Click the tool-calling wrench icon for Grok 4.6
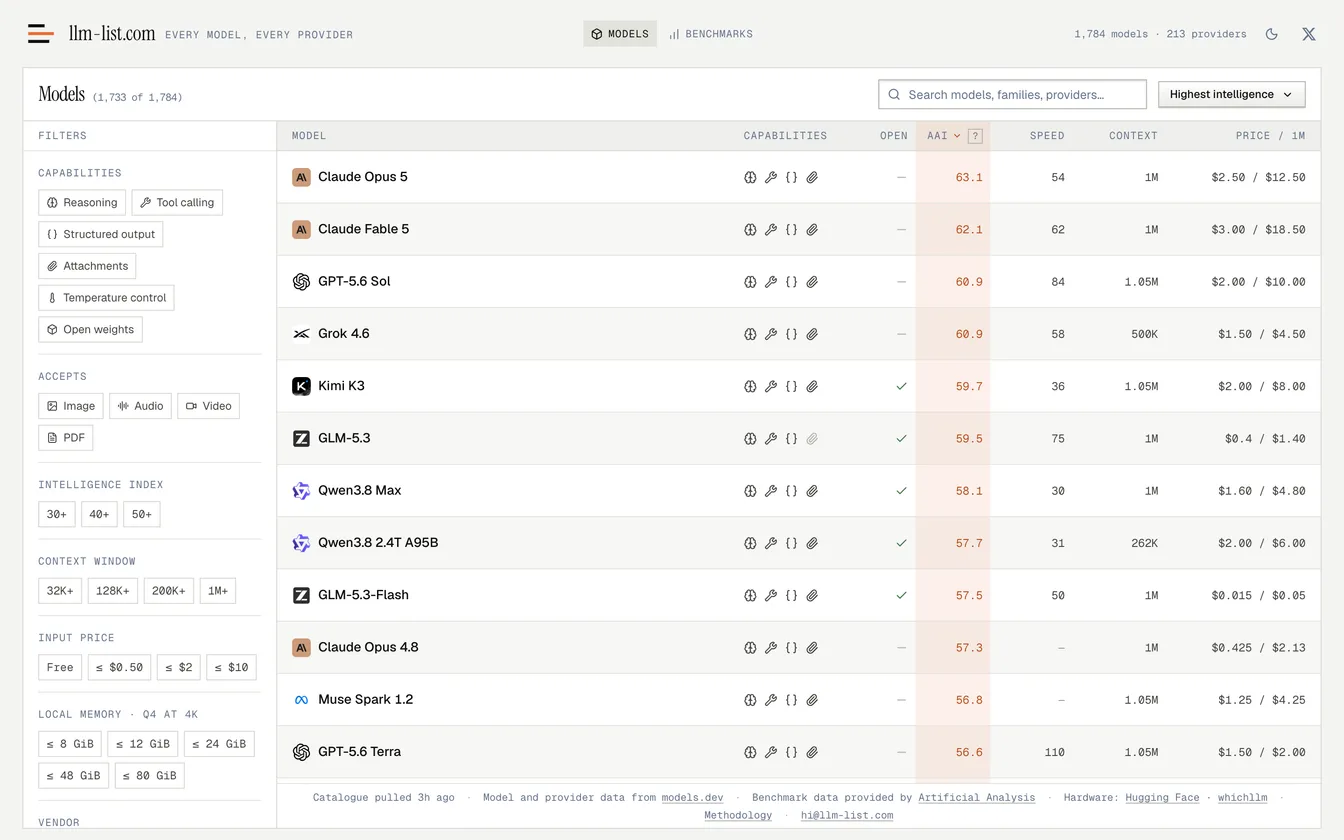 (x=771, y=334)
